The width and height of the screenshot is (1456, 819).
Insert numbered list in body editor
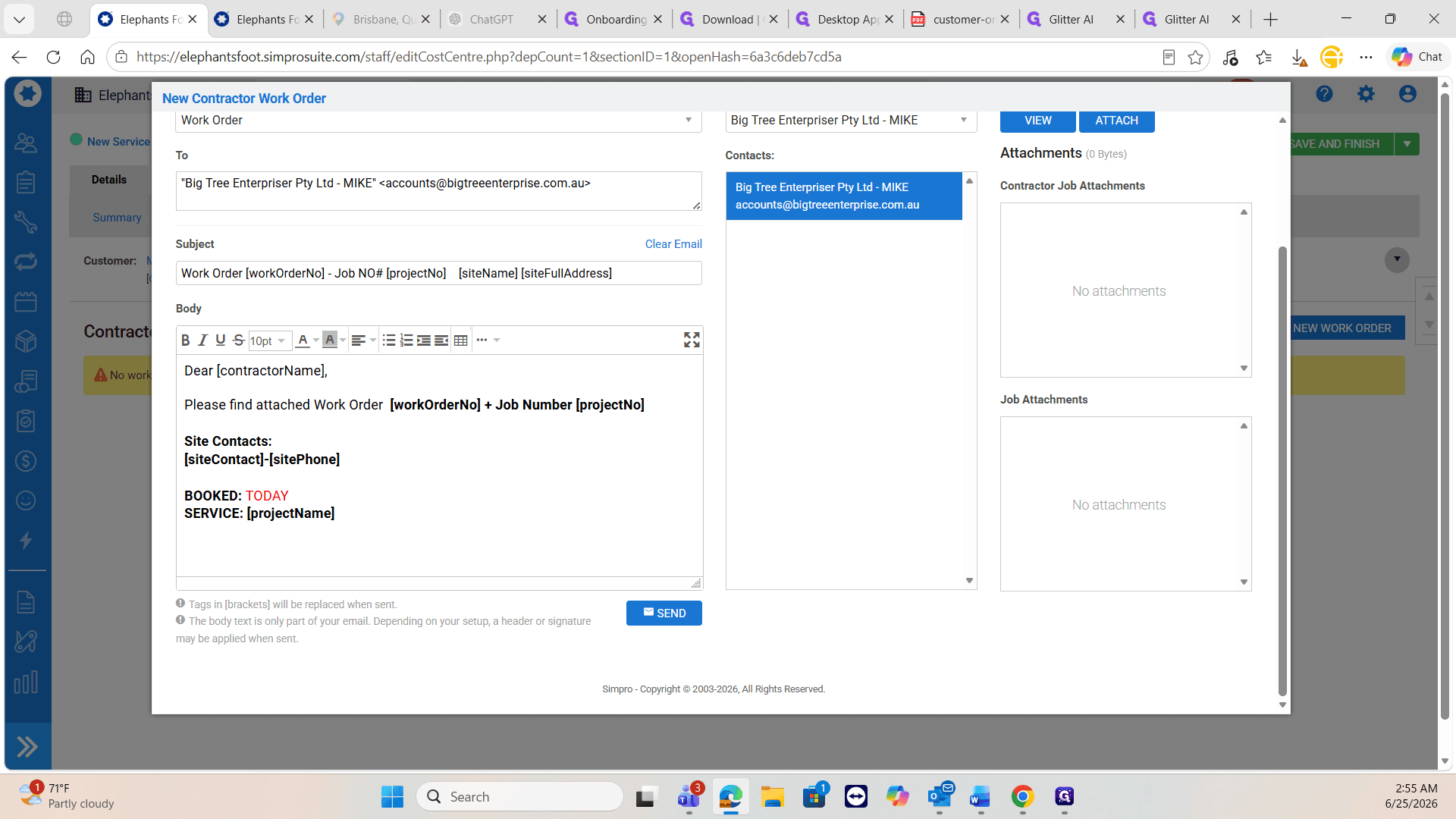[406, 340]
